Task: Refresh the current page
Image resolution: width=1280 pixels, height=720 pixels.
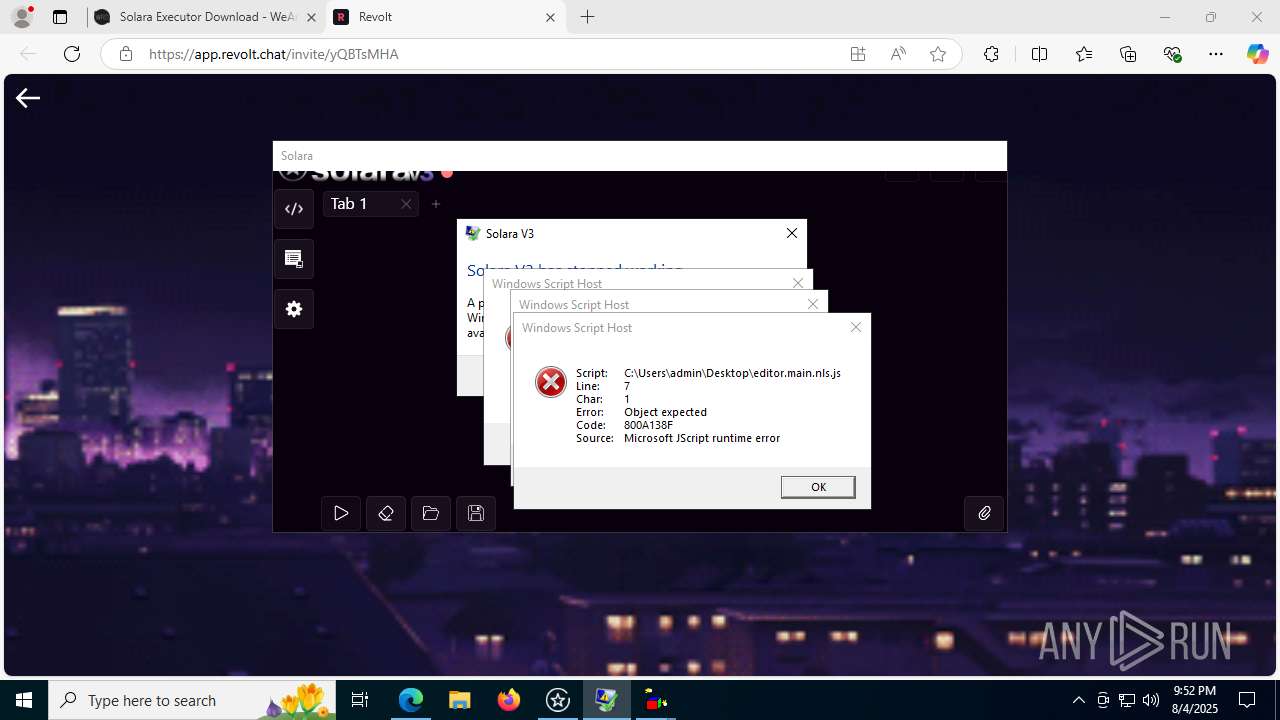Action: (72, 54)
